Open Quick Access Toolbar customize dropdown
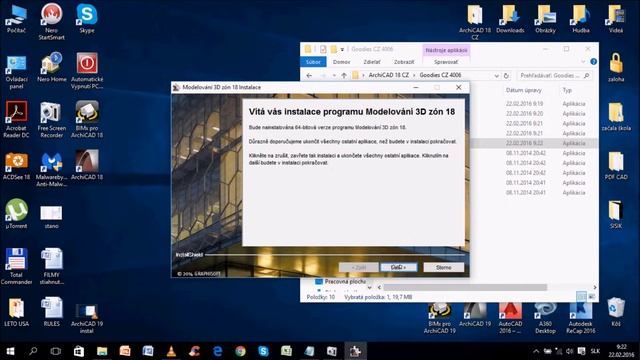640x360 pixels. point(342,49)
